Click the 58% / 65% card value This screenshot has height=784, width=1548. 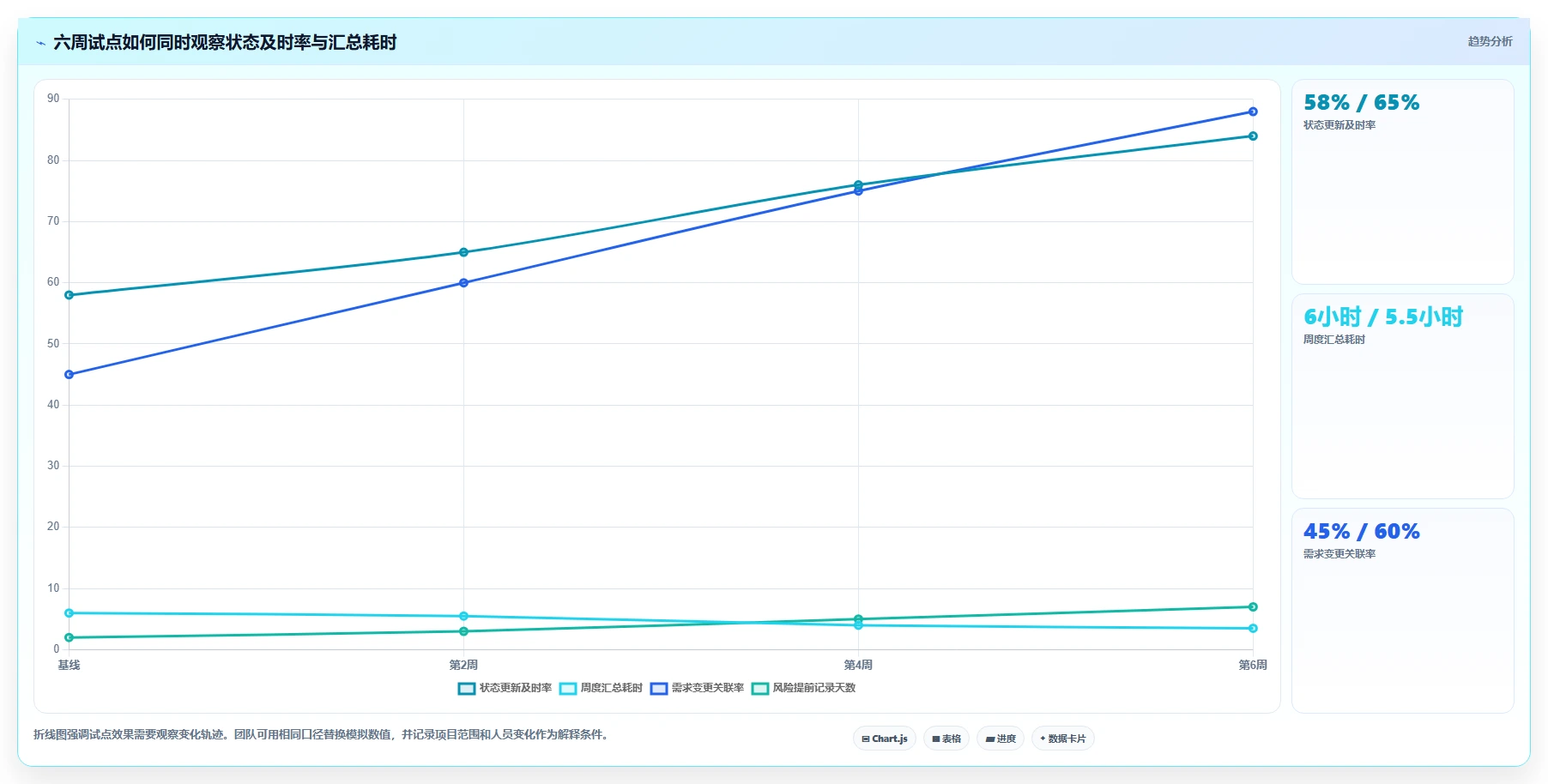click(1361, 103)
